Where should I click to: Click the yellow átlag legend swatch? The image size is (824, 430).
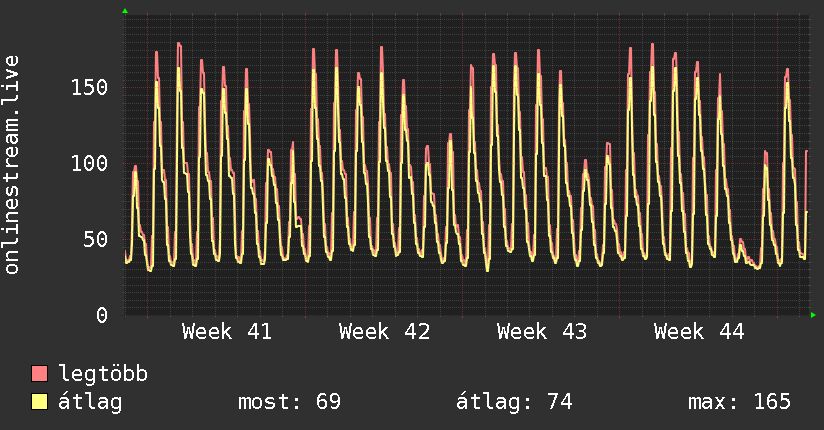39,402
